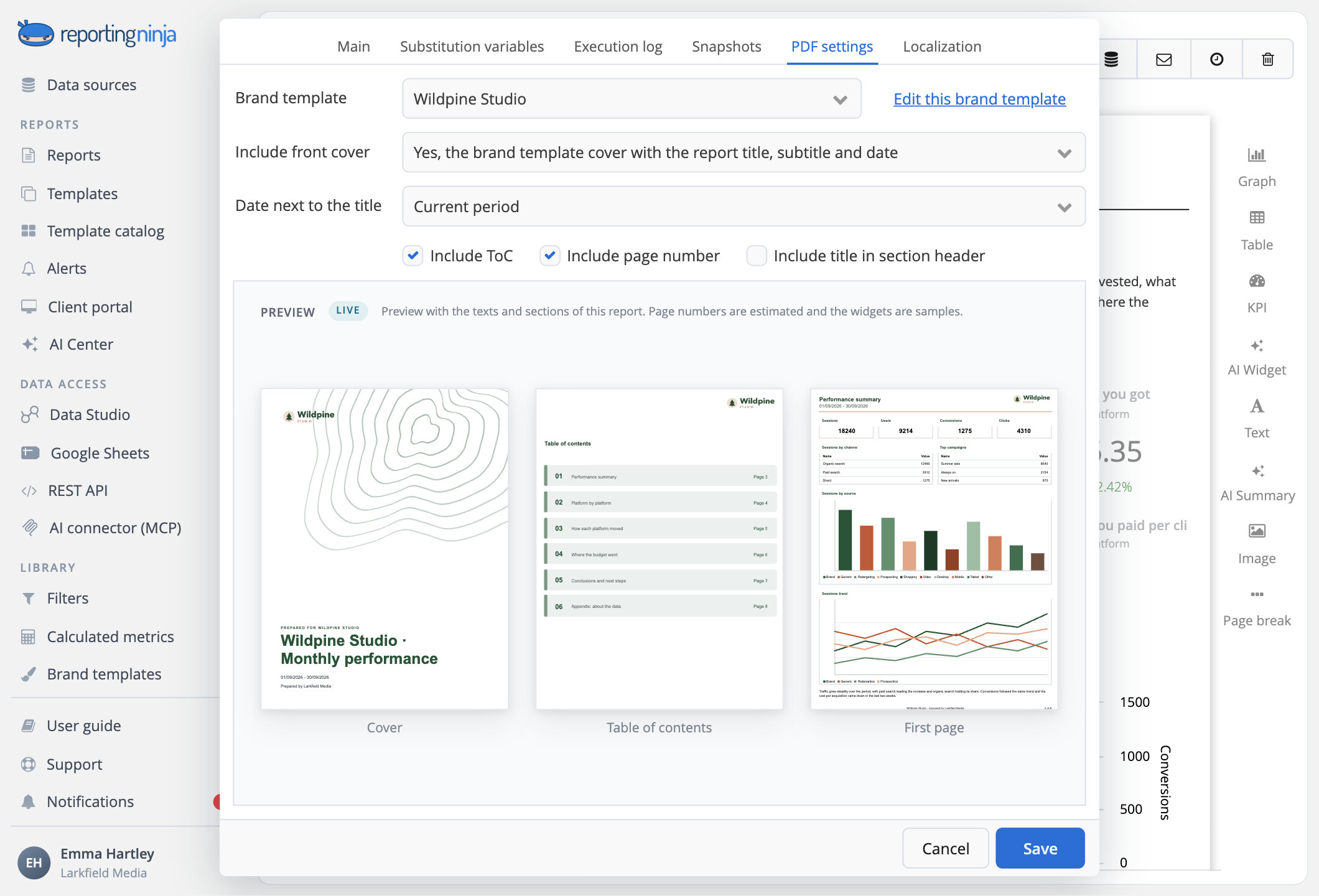The height and width of the screenshot is (896, 1319).
Task: Open Emma Hartley user profile
Action: [x=87, y=862]
